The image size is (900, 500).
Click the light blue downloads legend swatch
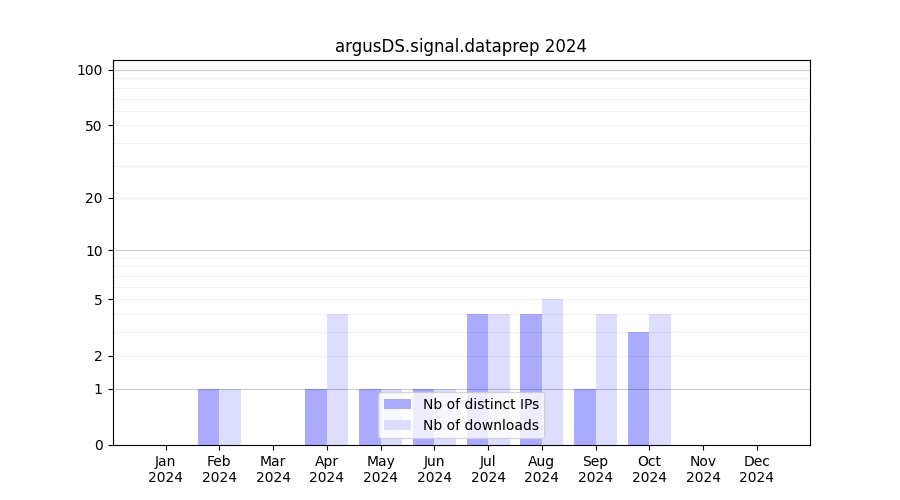click(x=397, y=425)
